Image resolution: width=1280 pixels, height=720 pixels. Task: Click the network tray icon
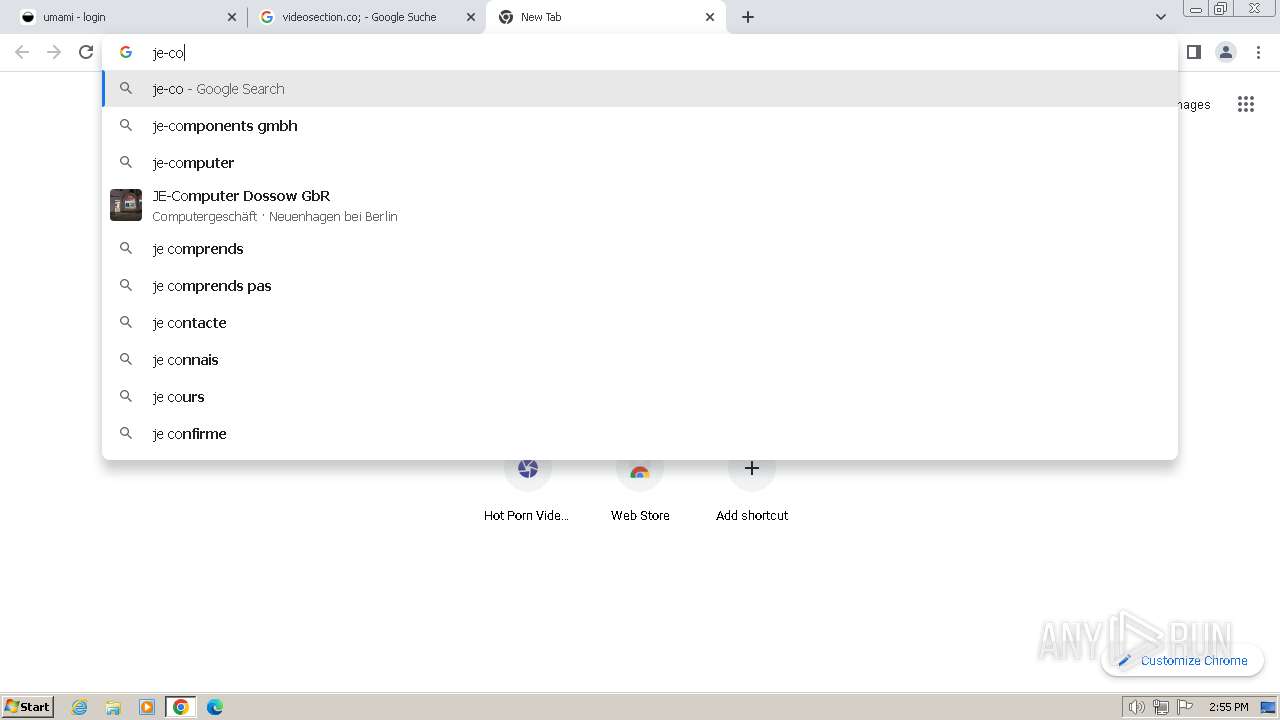[x=1161, y=707]
